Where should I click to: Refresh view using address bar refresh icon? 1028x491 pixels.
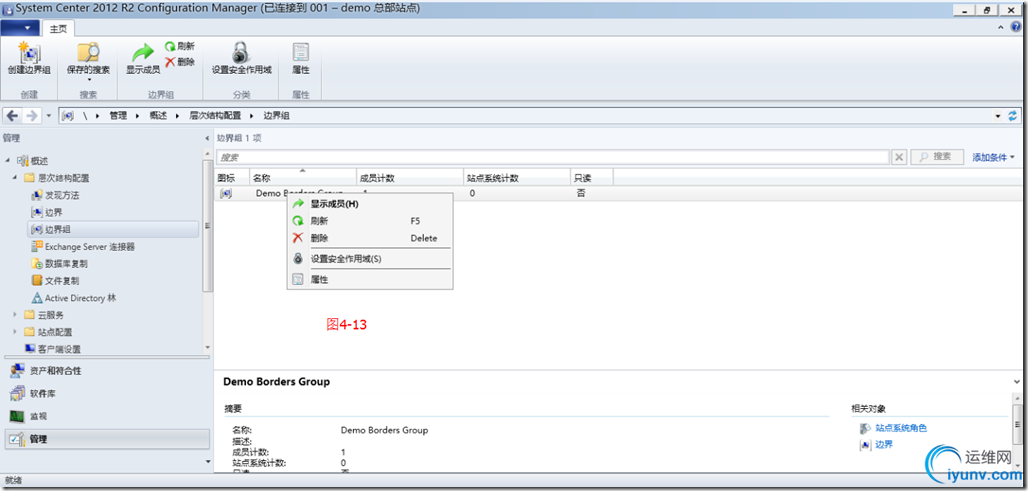[x=1014, y=115]
